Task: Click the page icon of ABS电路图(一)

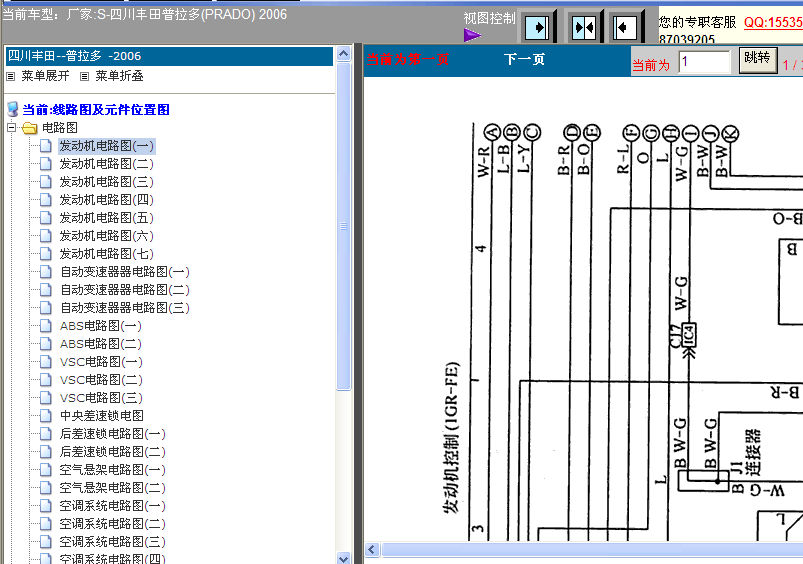Action: click(46, 326)
